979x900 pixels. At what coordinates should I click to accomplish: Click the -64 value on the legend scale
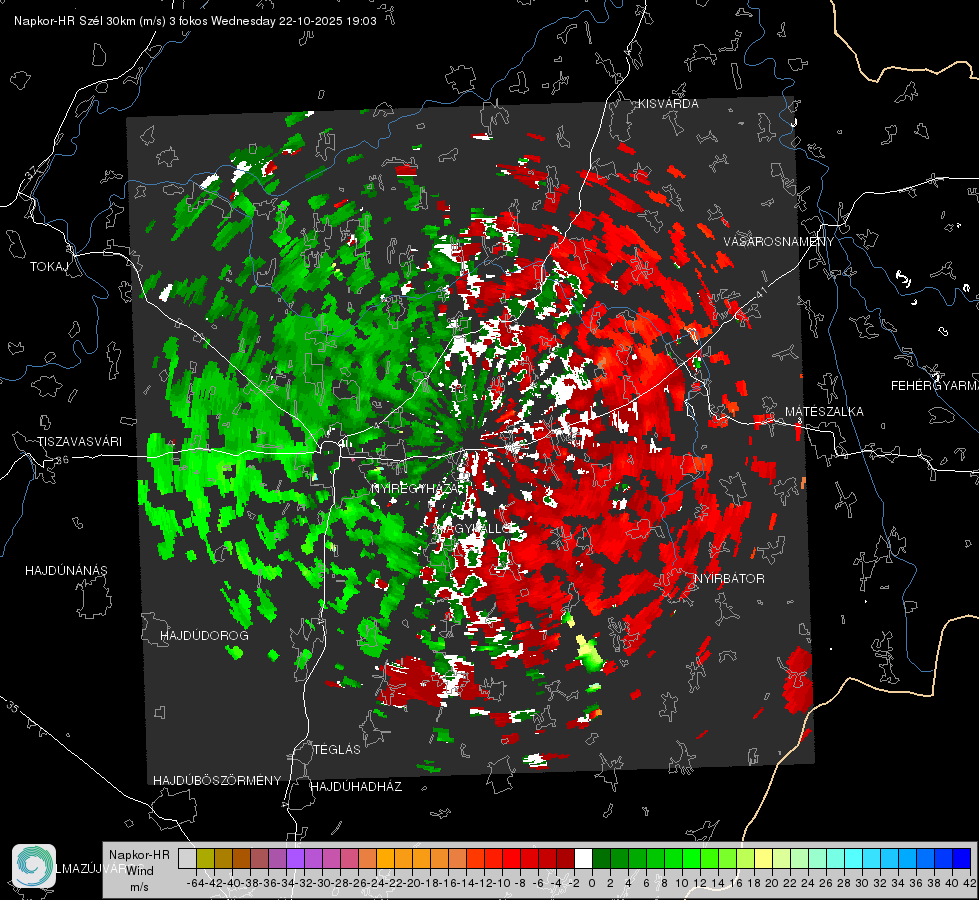pos(195,883)
